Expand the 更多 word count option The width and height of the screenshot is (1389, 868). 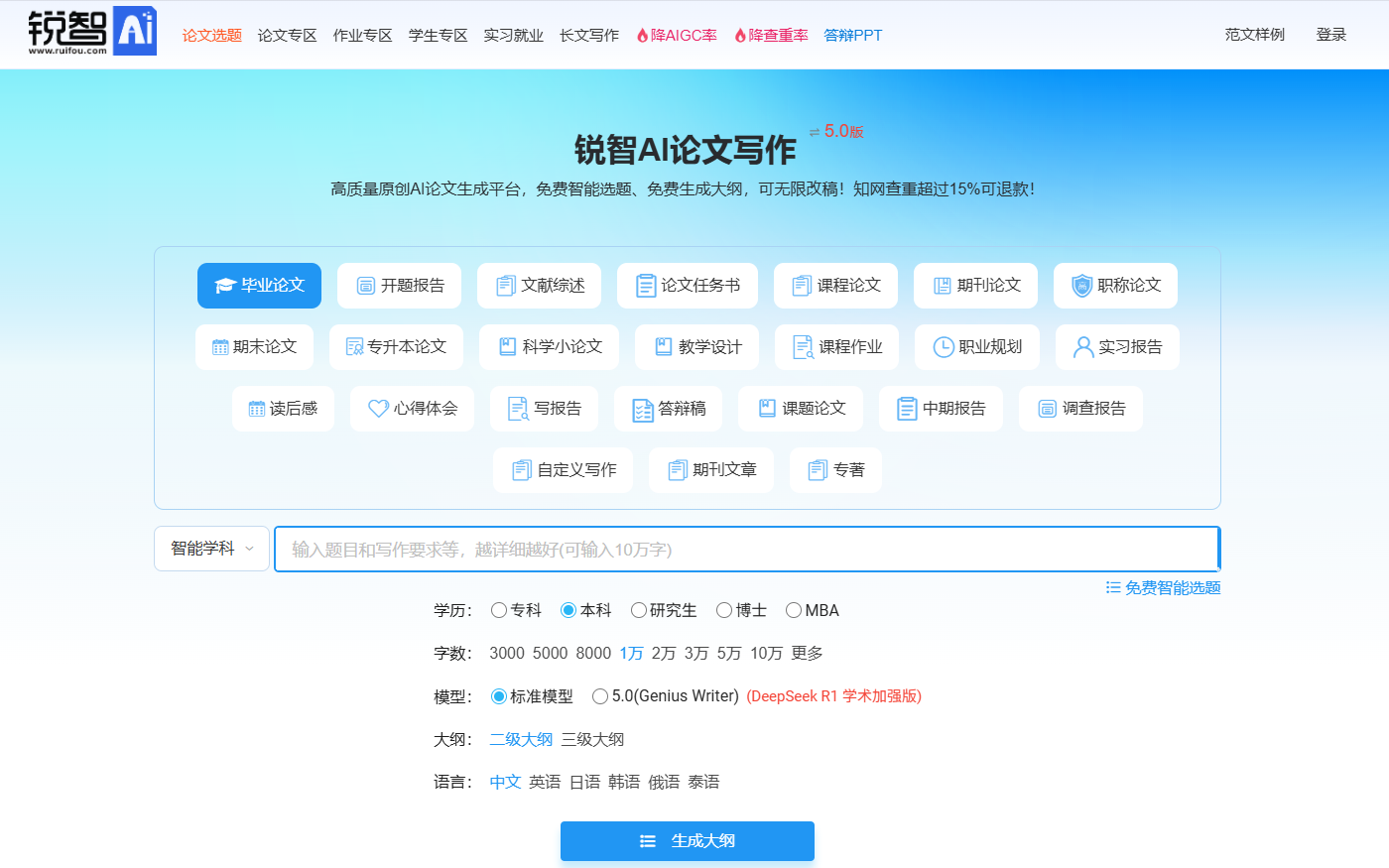[x=807, y=653]
